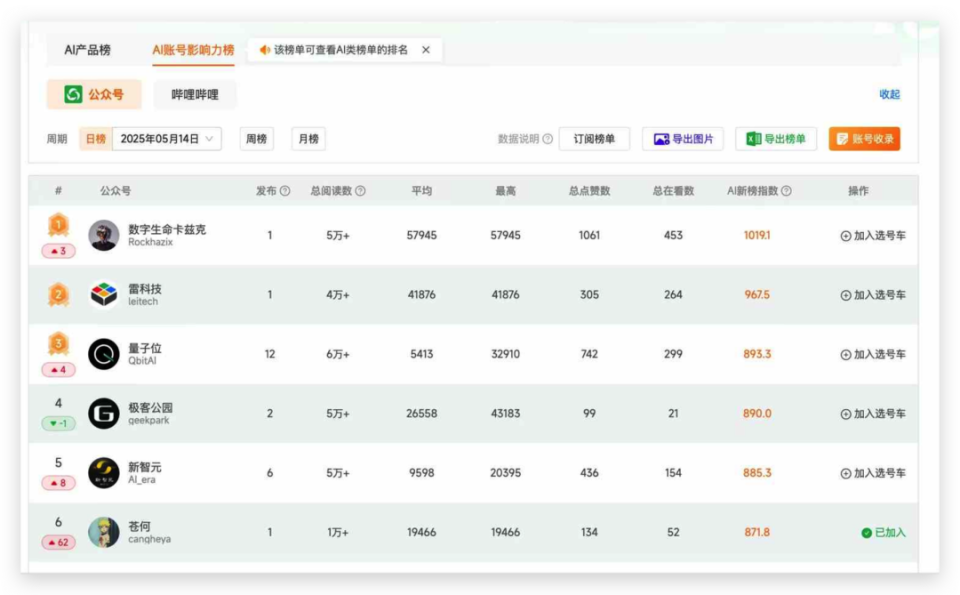Click the 新智元 account name
The image size is (960, 595).
point(144,467)
